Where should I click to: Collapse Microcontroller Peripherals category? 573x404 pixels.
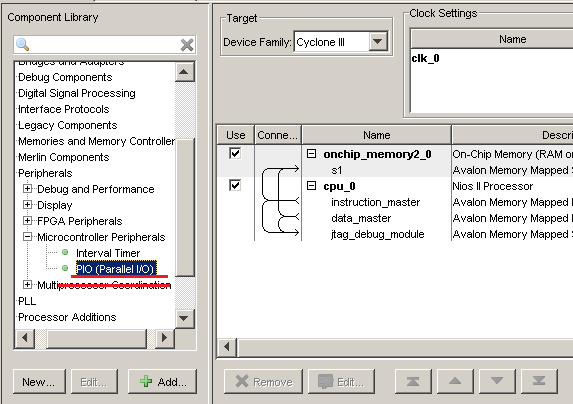point(27,236)
